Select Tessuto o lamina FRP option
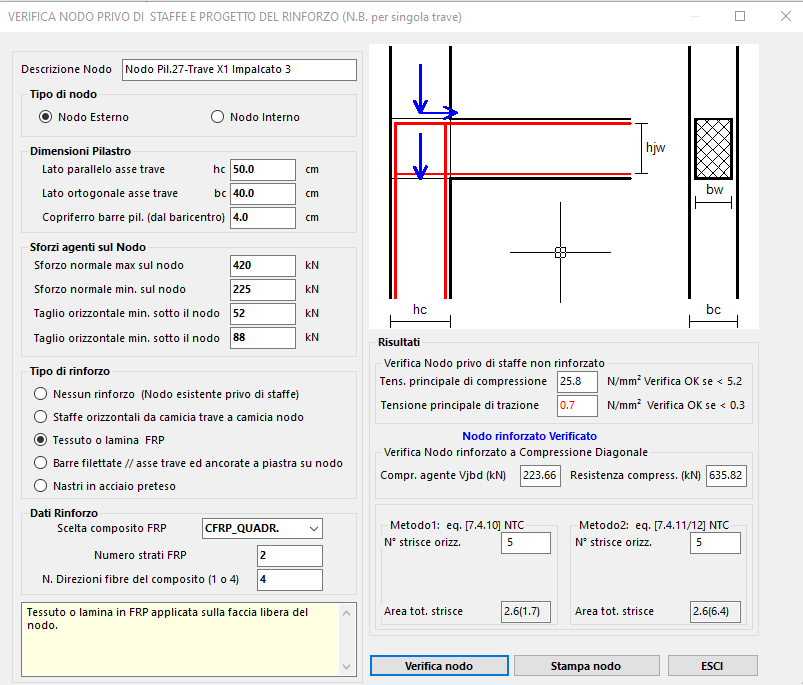The height and width of the screenshot is (685, 803). (x=40, y=440)
